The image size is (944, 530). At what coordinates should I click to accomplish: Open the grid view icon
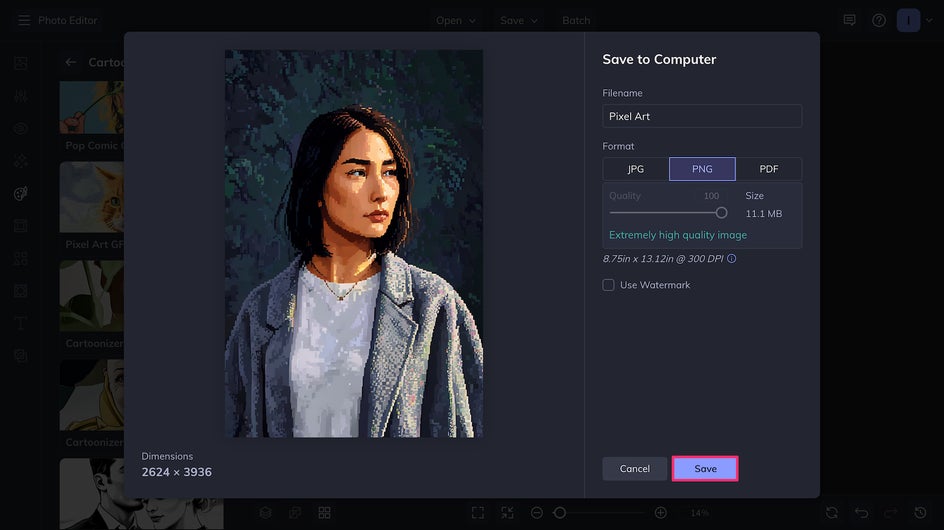coord(324,513)
